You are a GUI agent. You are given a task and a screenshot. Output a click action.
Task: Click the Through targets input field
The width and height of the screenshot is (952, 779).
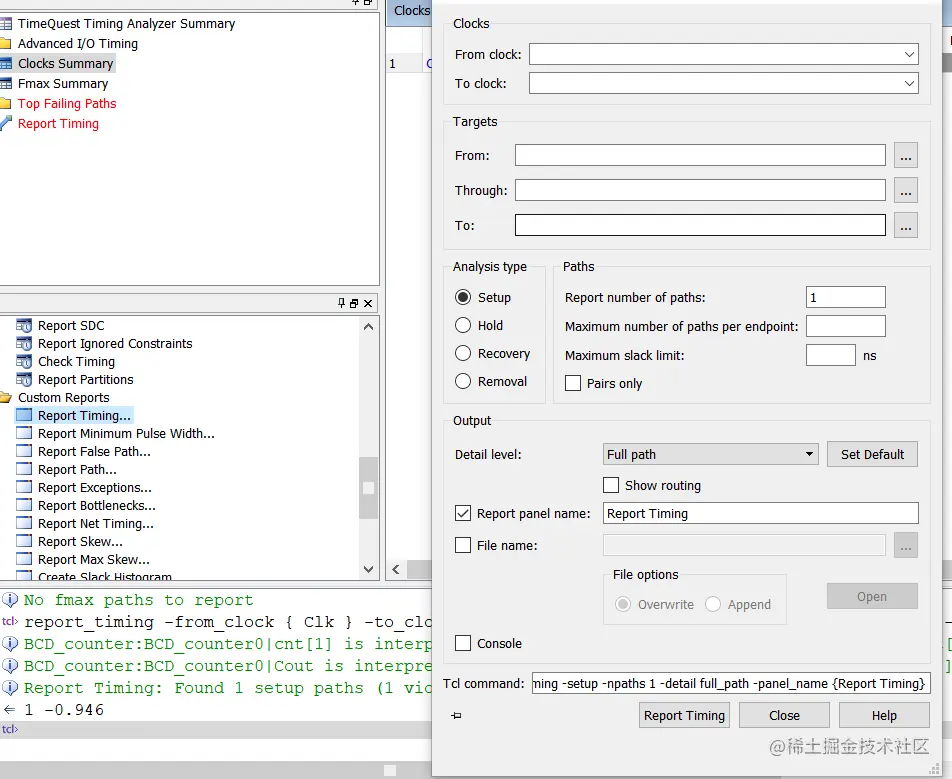pyautogui.click(x=700, y=190)
